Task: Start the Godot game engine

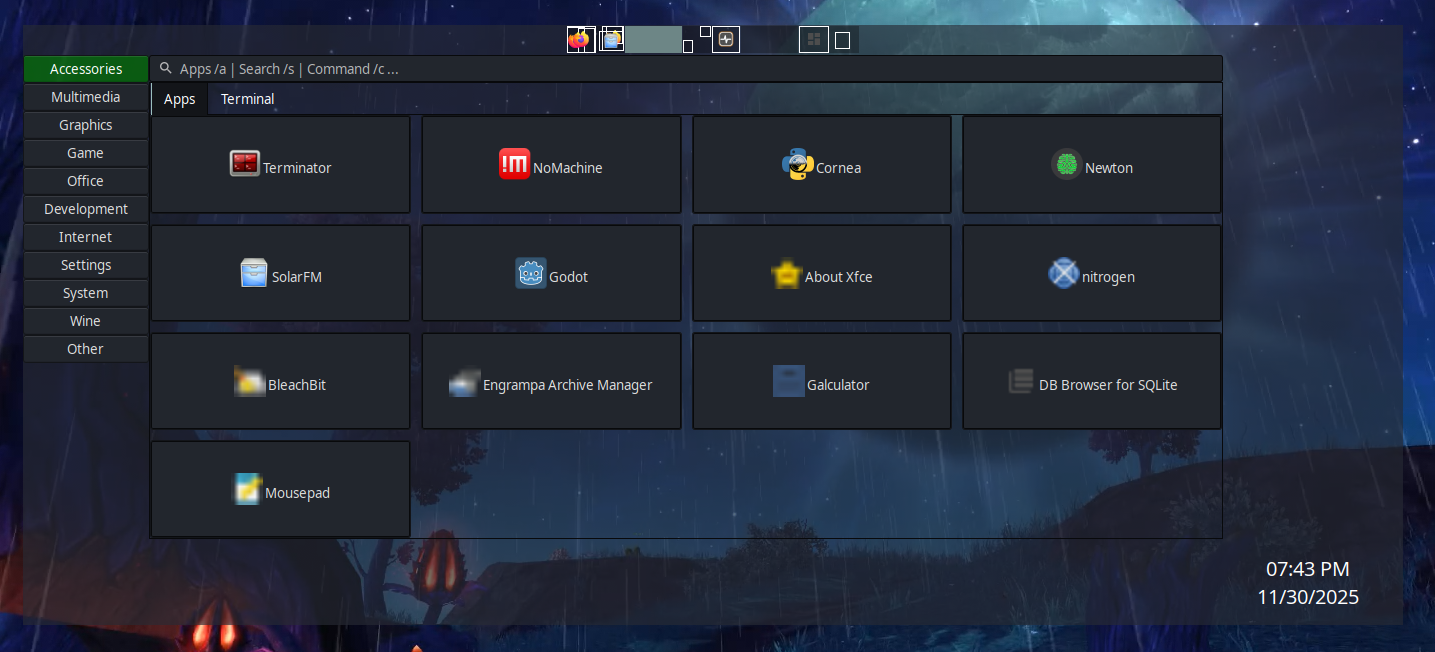Action: coord(551,272)
